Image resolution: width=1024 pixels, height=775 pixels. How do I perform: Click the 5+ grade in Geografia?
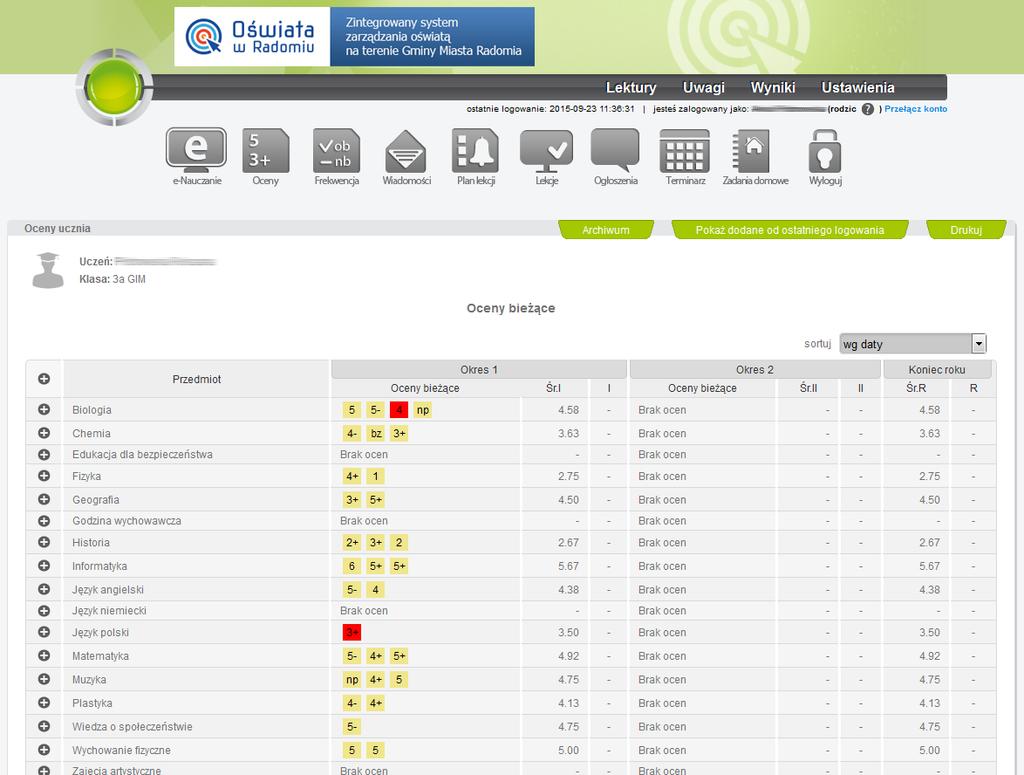[376, 499]
